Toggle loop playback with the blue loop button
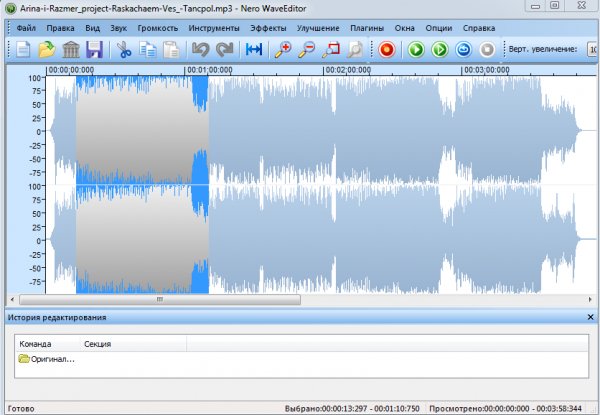The image size is (600, 415). [463, 50]
